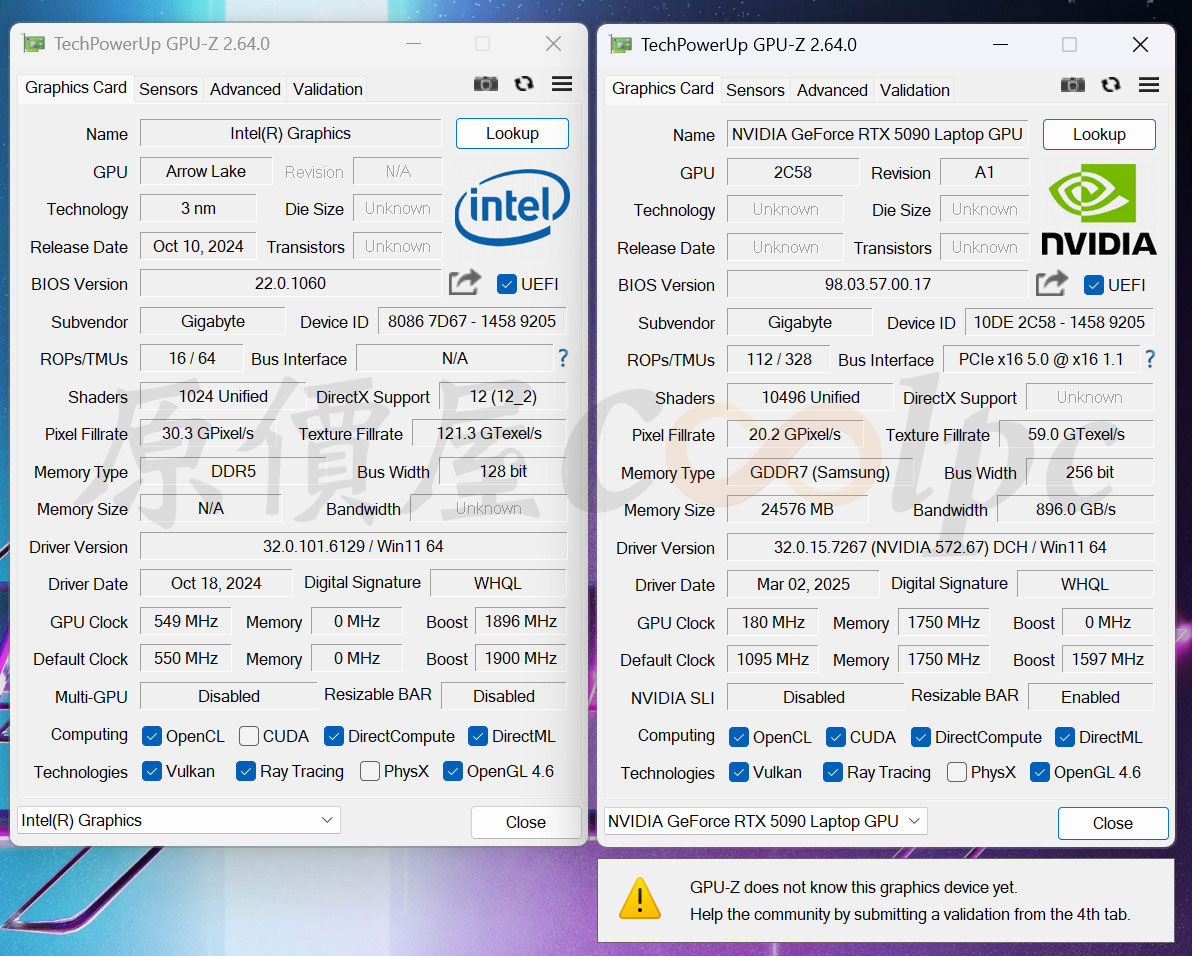Click the yellow warning icon in notification
Viewport: 1192px width, 956px height.
(x=640, y=899)
